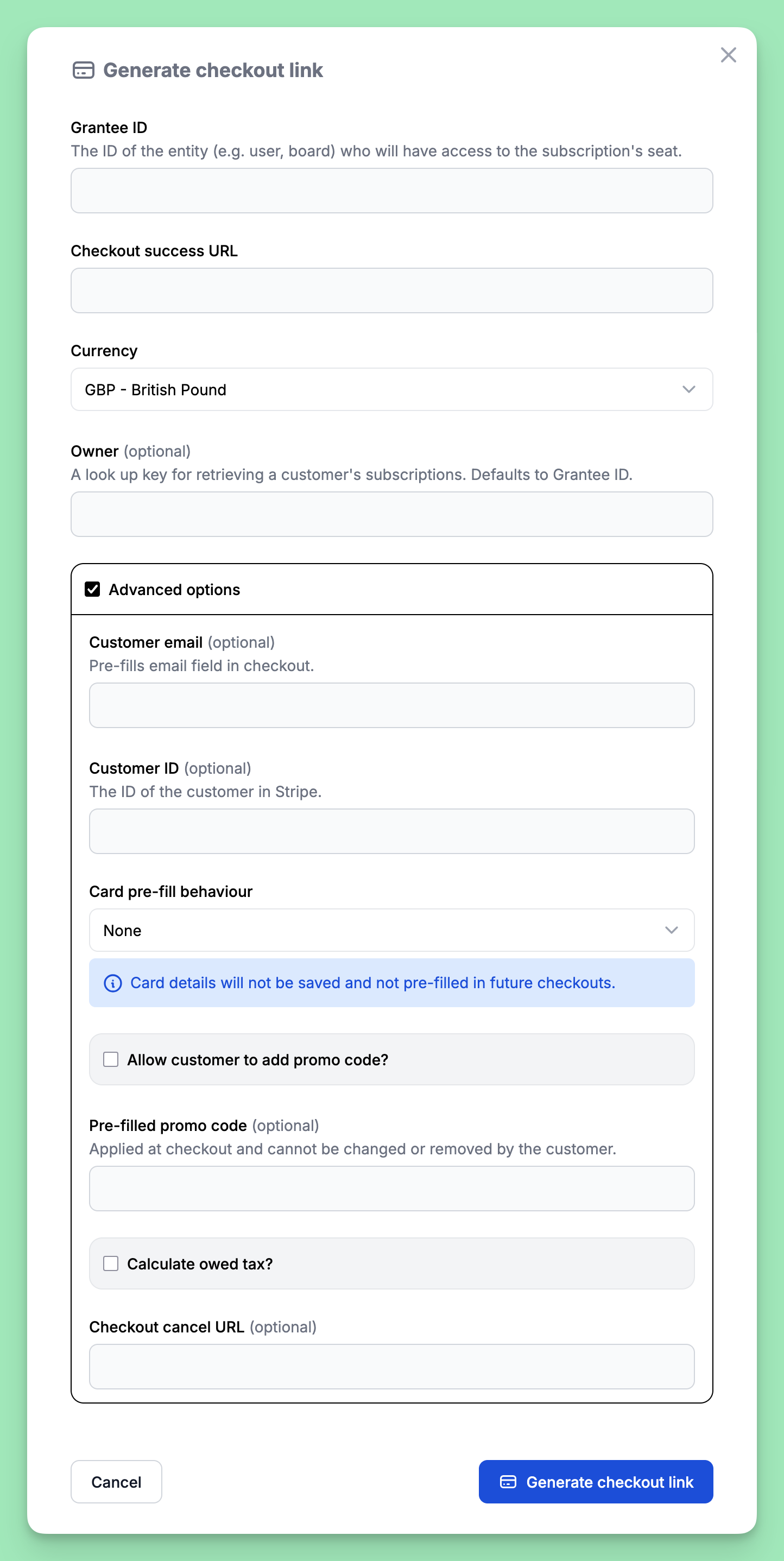The width and height of the screenshot is (784, 1561).
Task: Uncheck the Advanced options checkbox
Action: (x=93, y=589)
